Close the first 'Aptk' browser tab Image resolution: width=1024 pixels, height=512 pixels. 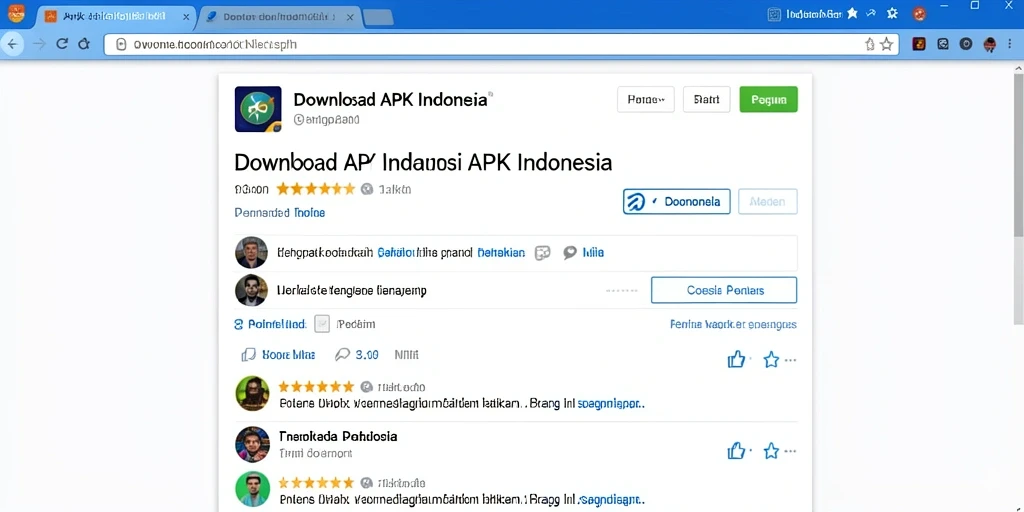tap(185, 18)
